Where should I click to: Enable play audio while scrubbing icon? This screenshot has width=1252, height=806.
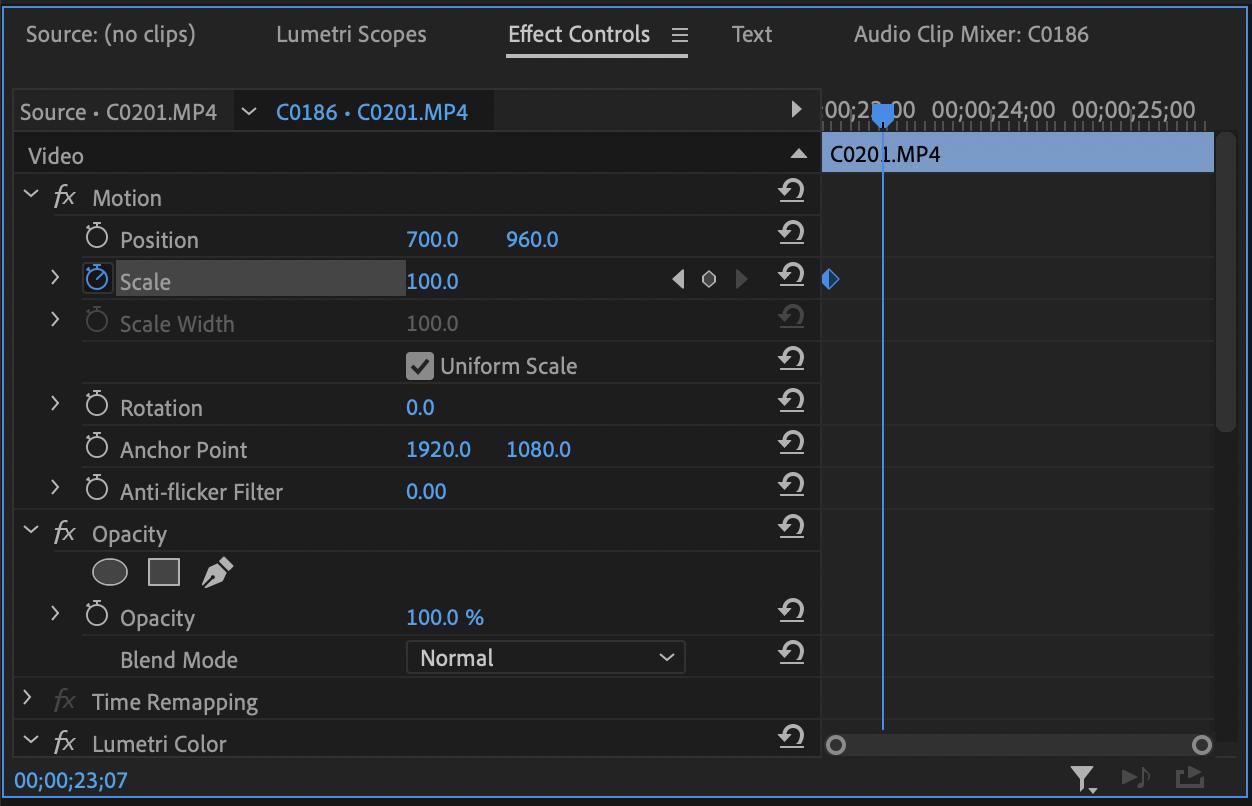tap(1137, 777)
